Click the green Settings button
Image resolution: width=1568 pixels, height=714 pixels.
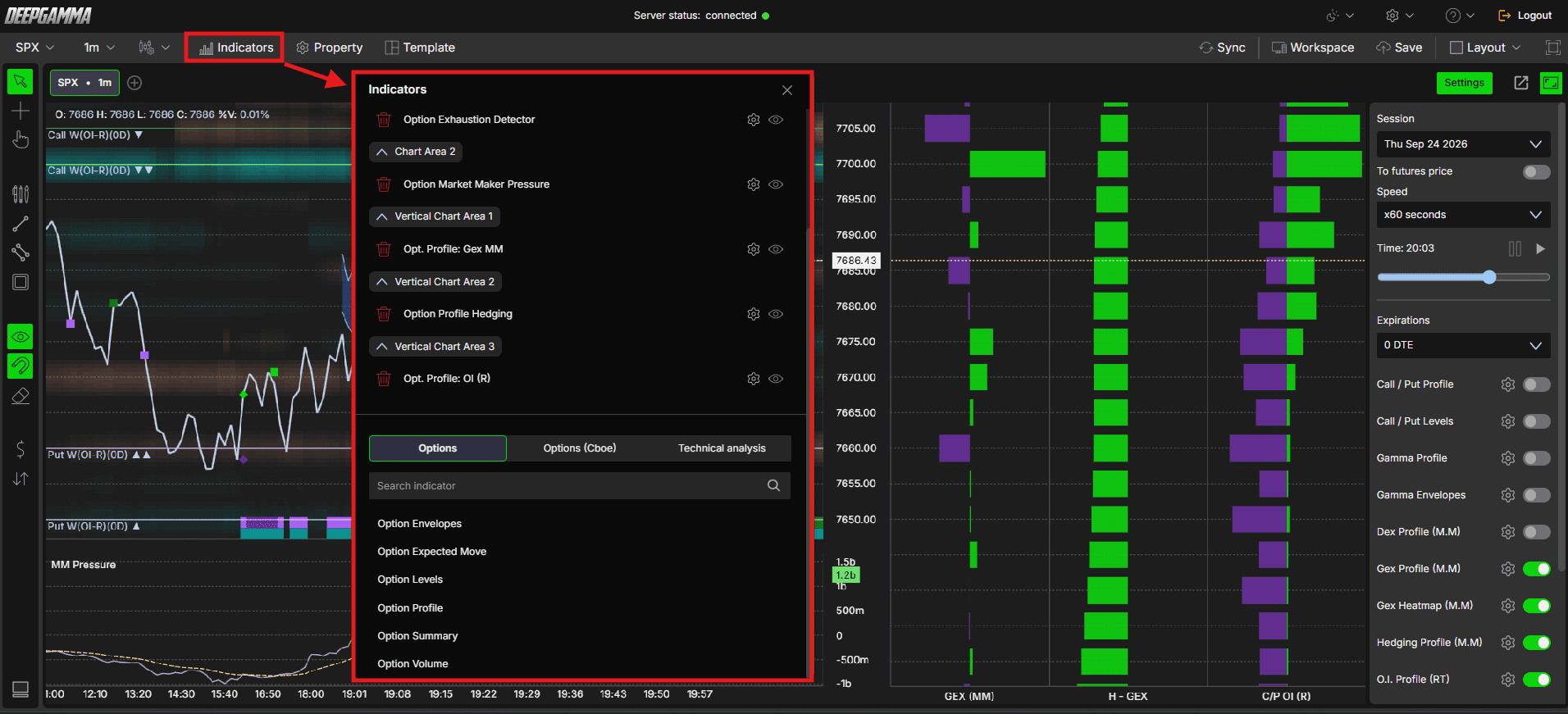1464,83
